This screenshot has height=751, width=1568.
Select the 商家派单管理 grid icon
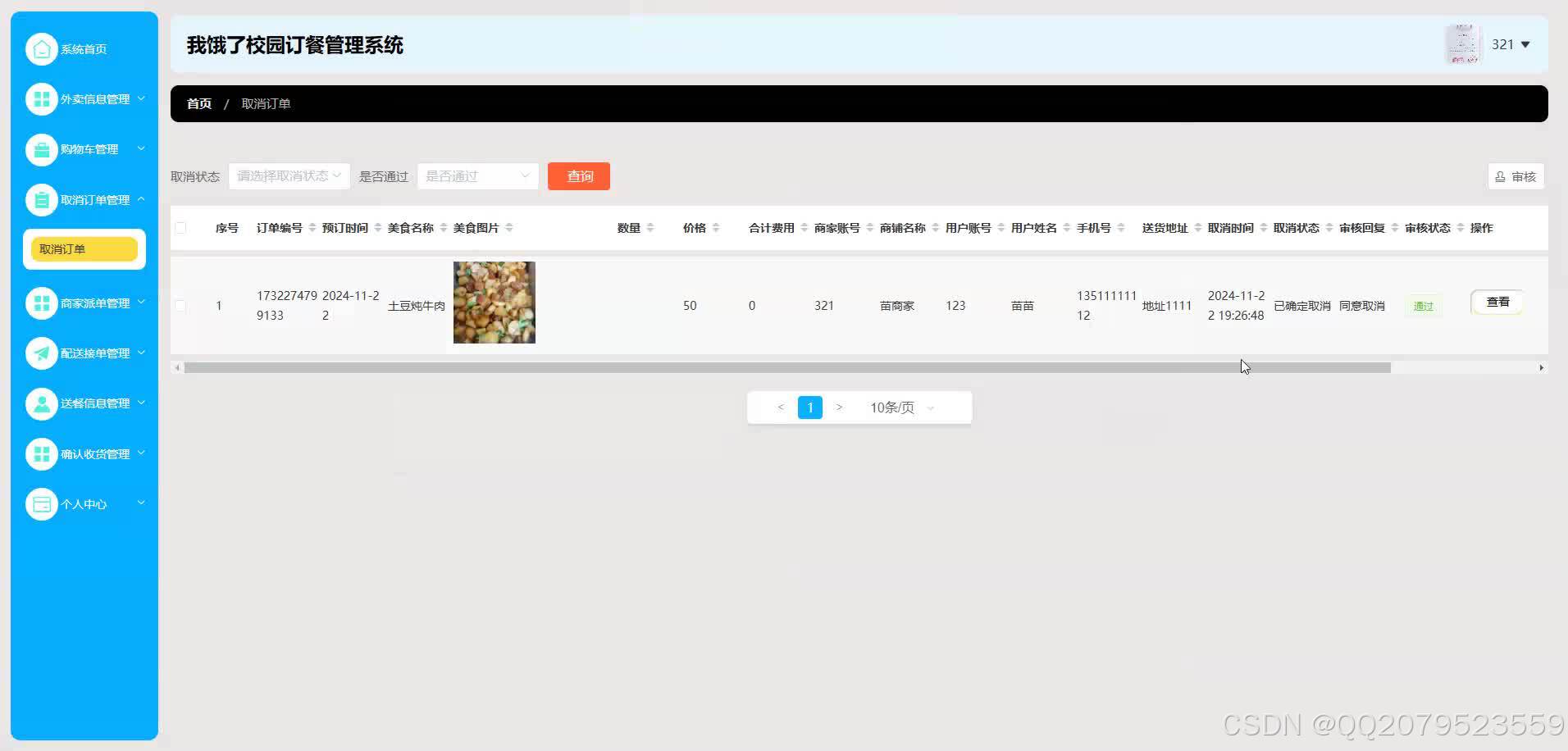coord(42,303)
